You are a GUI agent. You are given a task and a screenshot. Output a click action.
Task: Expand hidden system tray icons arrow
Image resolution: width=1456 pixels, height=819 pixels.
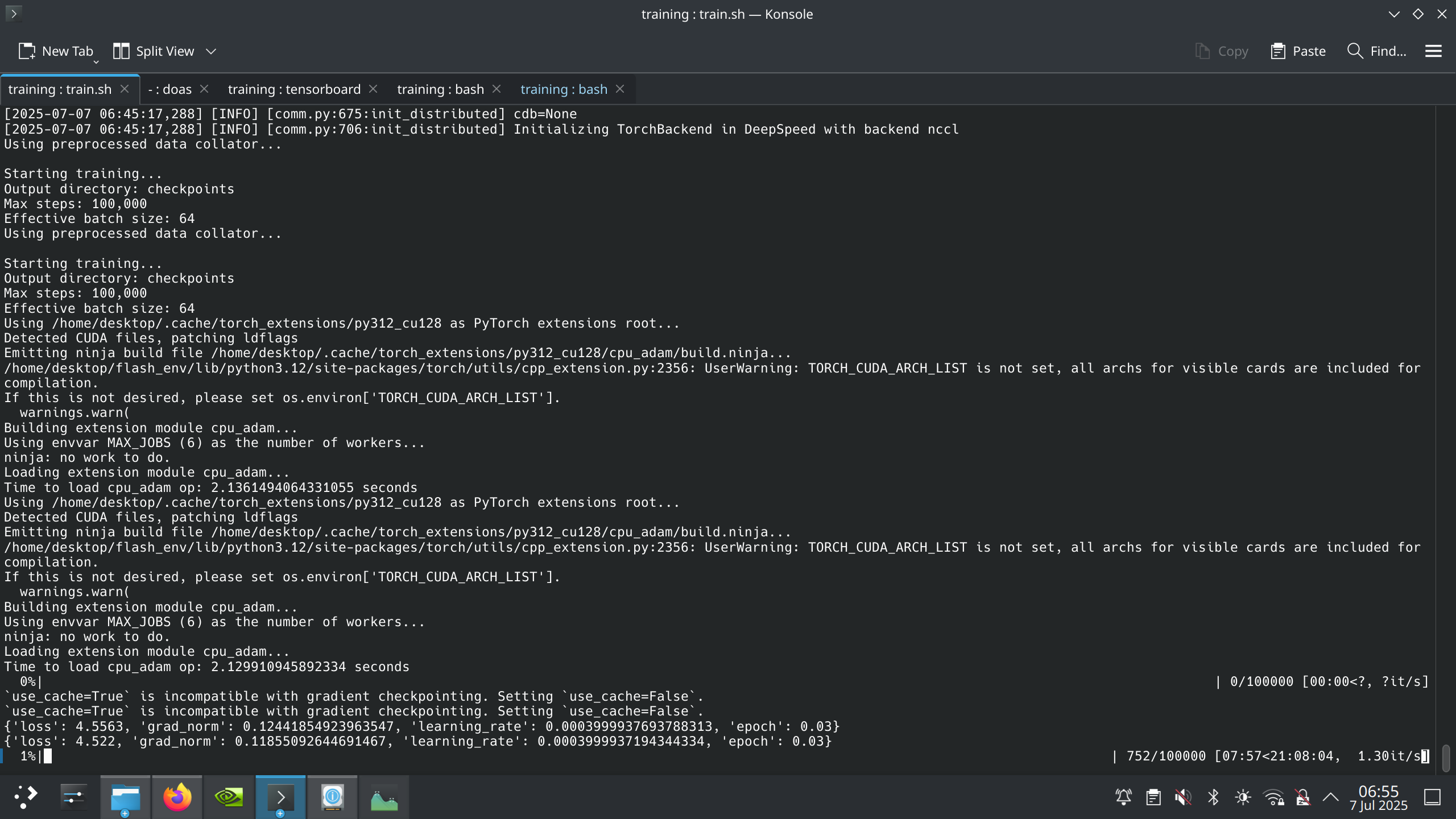click(x=1330, y=797)
